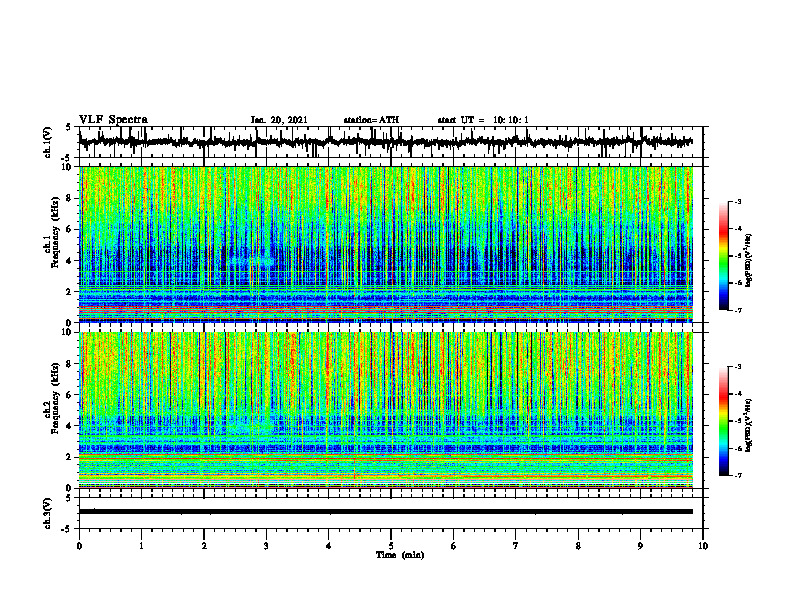Screen dimensions: 792x612
Task: Click the "3" tick on the time axis
Action: click(x=266, y=546)
